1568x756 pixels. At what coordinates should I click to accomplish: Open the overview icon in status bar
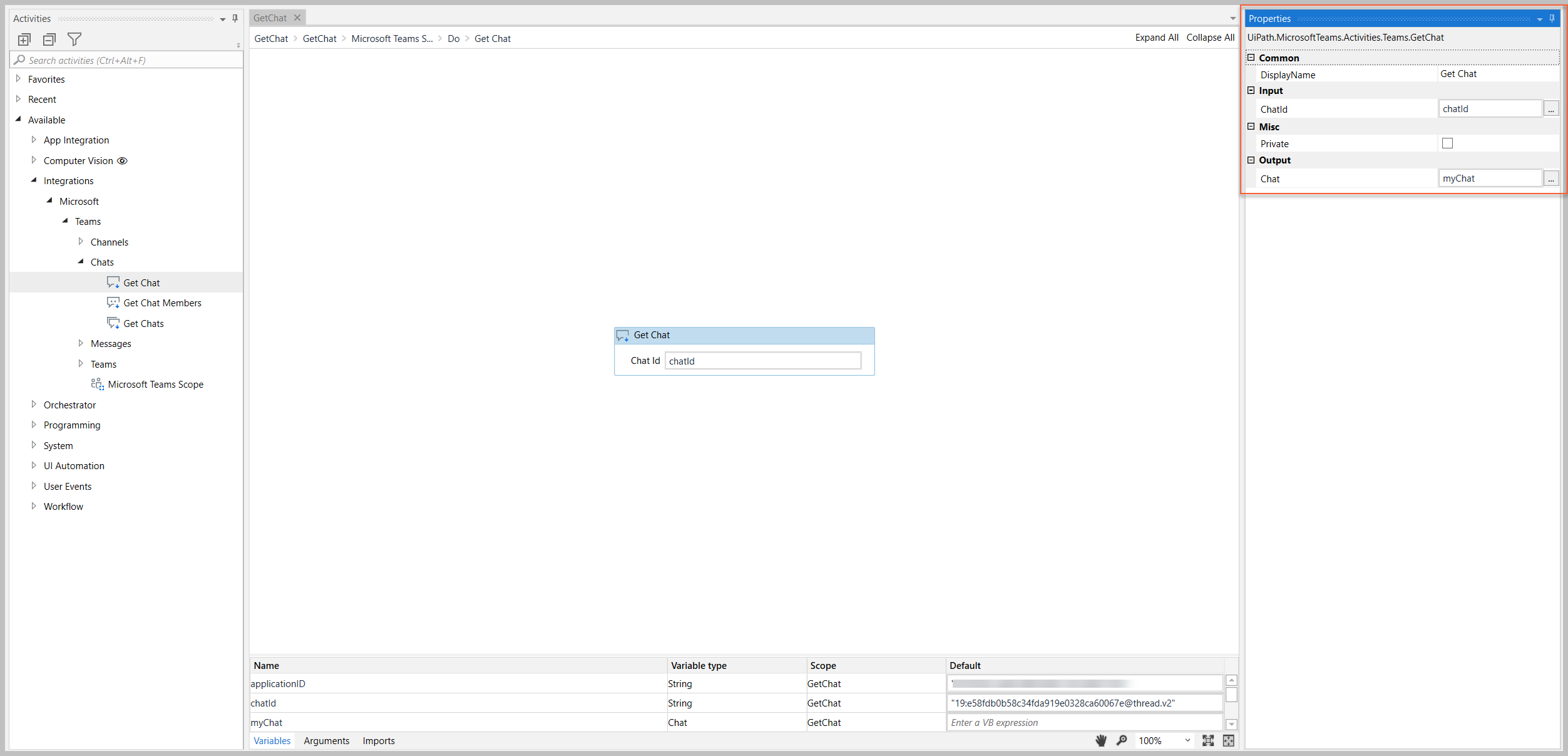[1228, 740]
